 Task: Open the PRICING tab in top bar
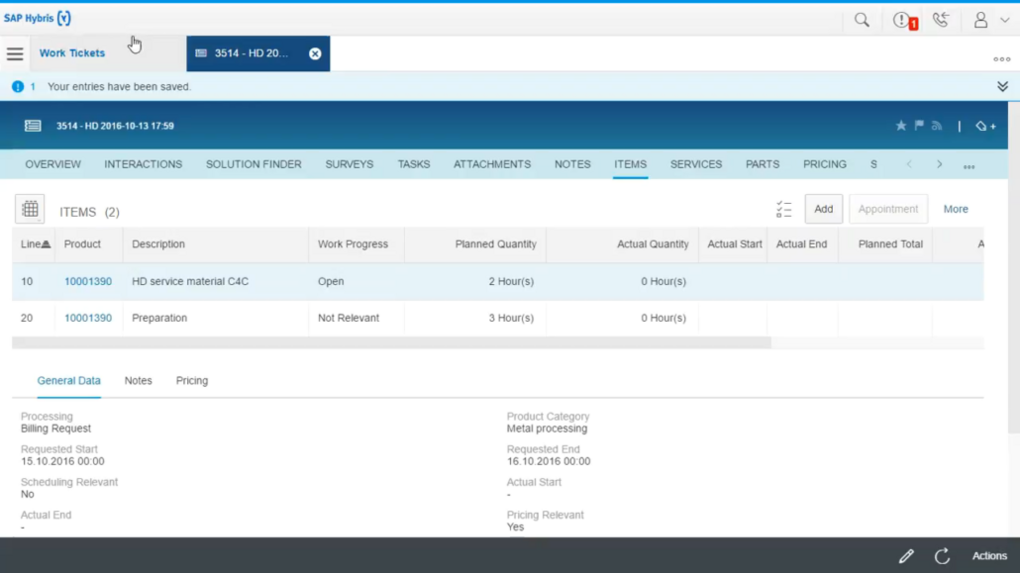[x=824, y=165]
